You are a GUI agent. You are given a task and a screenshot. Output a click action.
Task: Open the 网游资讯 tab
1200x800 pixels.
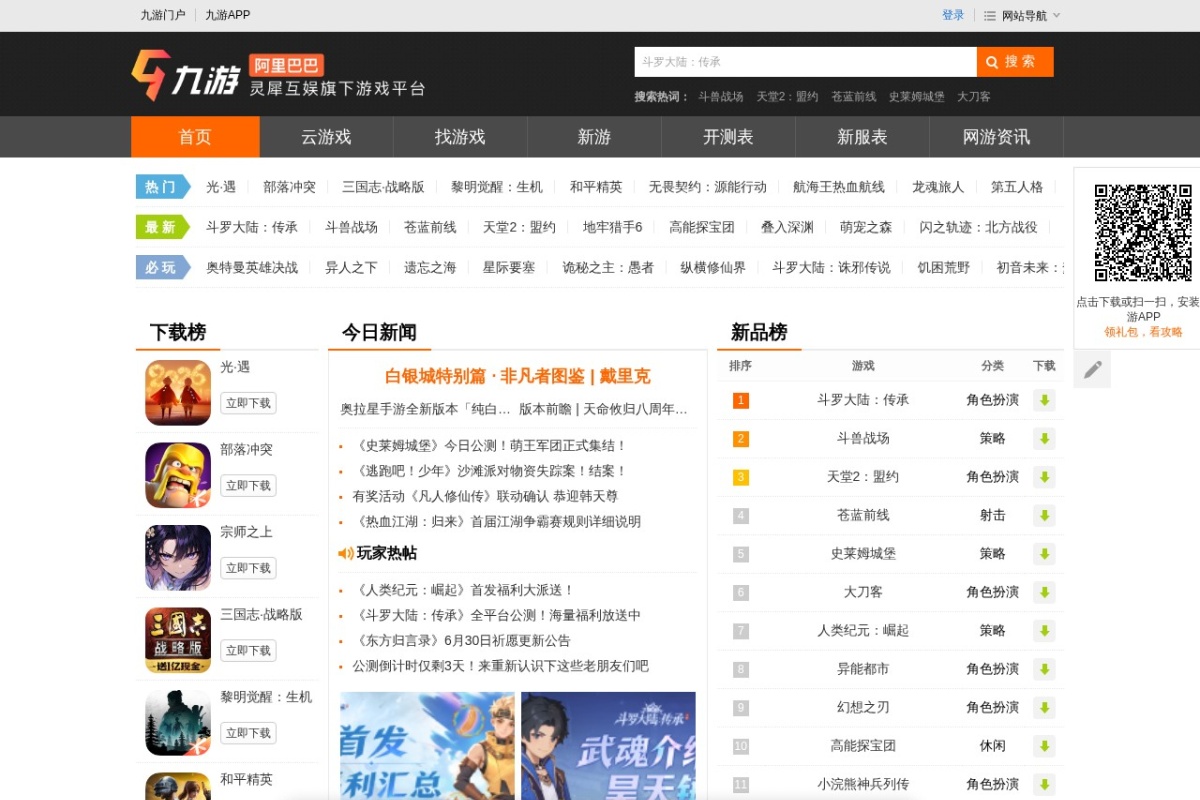click(996, 137)
